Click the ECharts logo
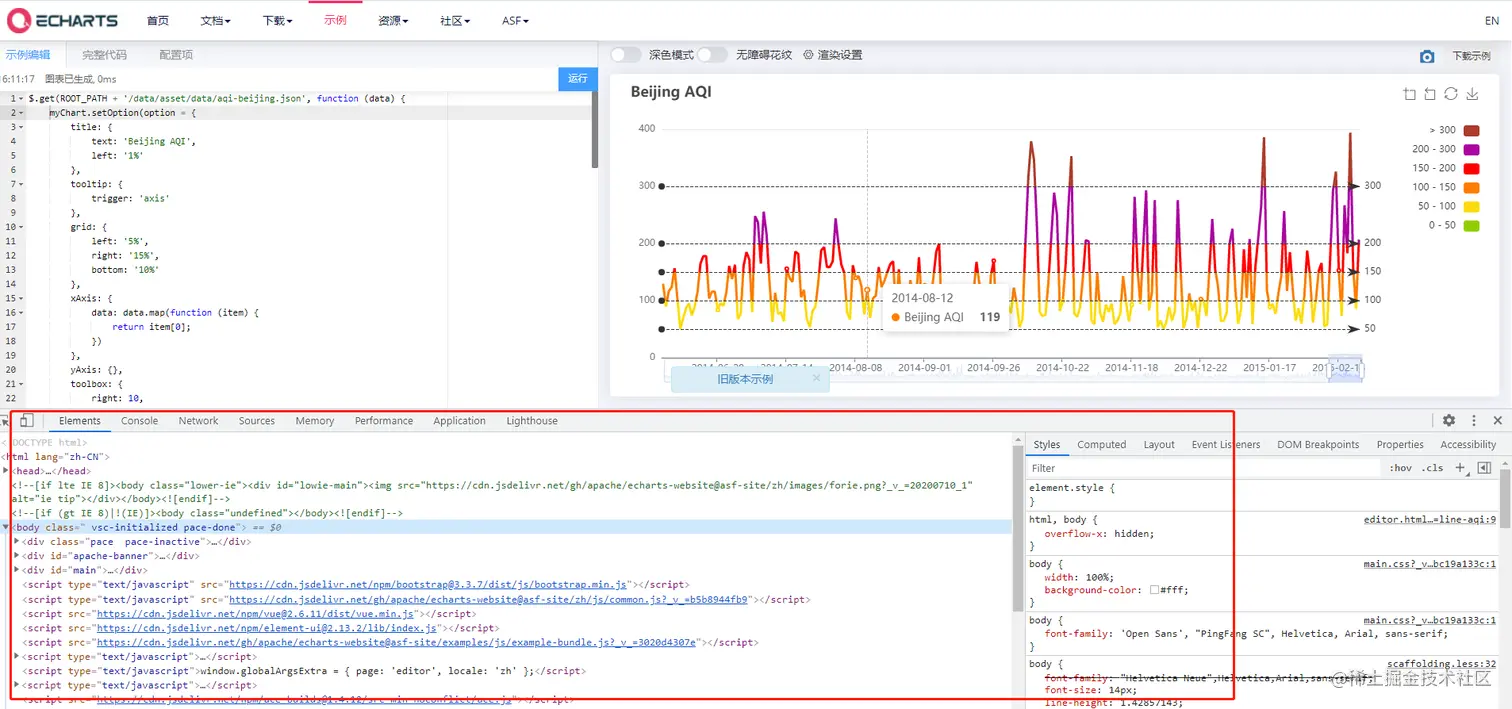Screen dimensions: 1512x709 tap(62, 20)
